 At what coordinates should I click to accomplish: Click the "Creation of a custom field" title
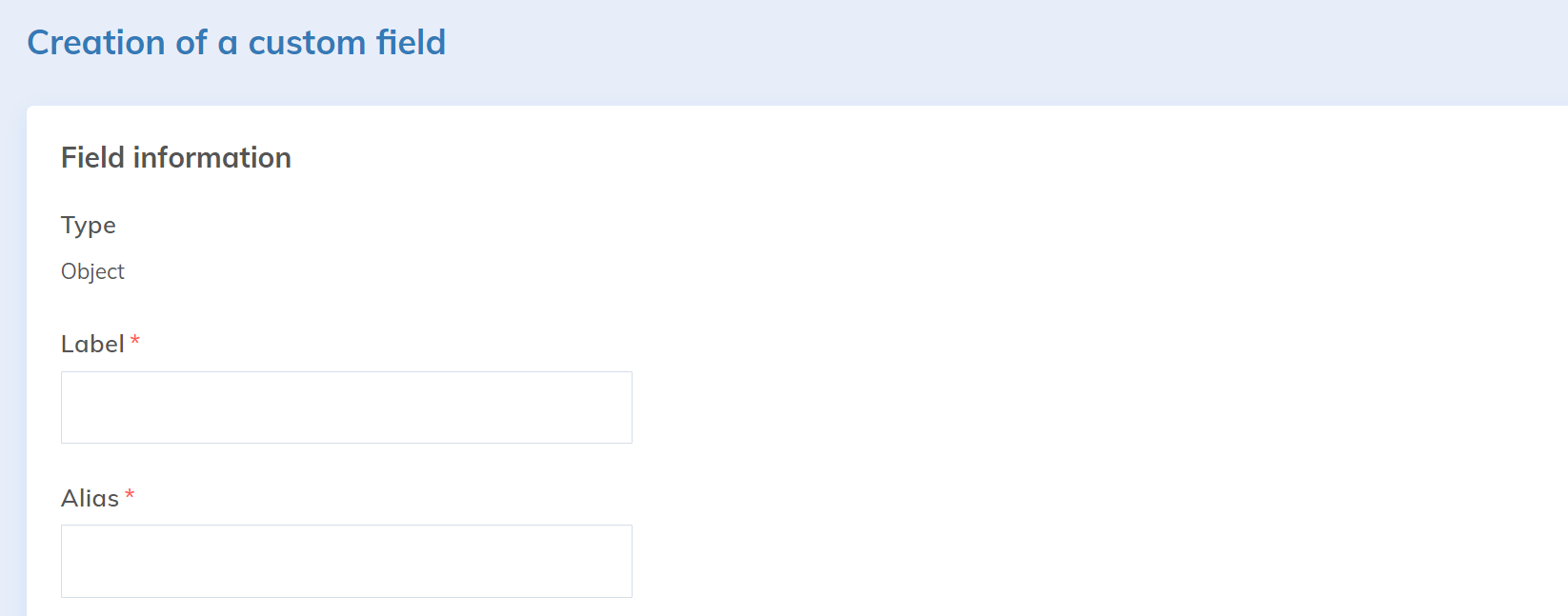(x=236, y=43)
